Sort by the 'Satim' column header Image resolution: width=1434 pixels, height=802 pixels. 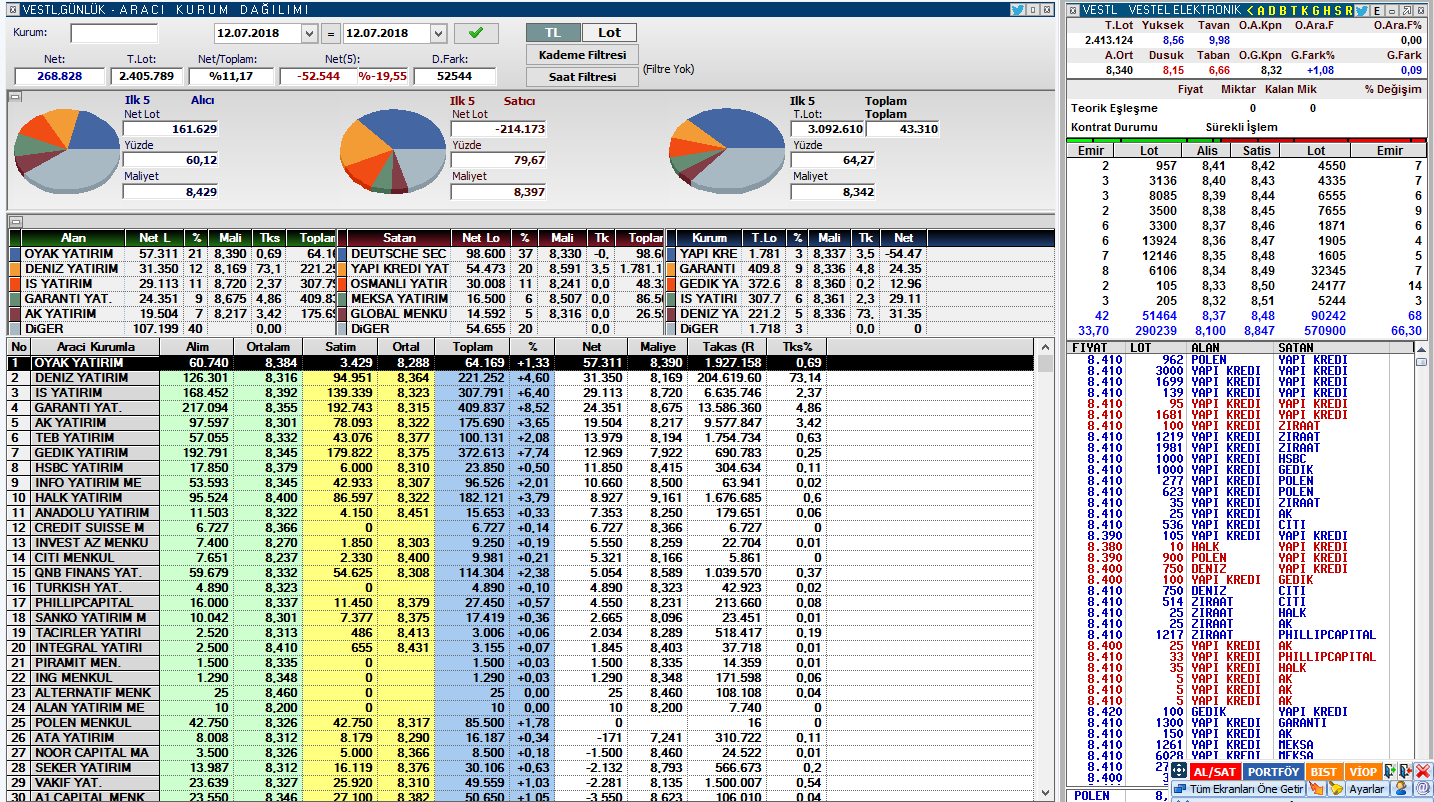click(x=341, y=347)
